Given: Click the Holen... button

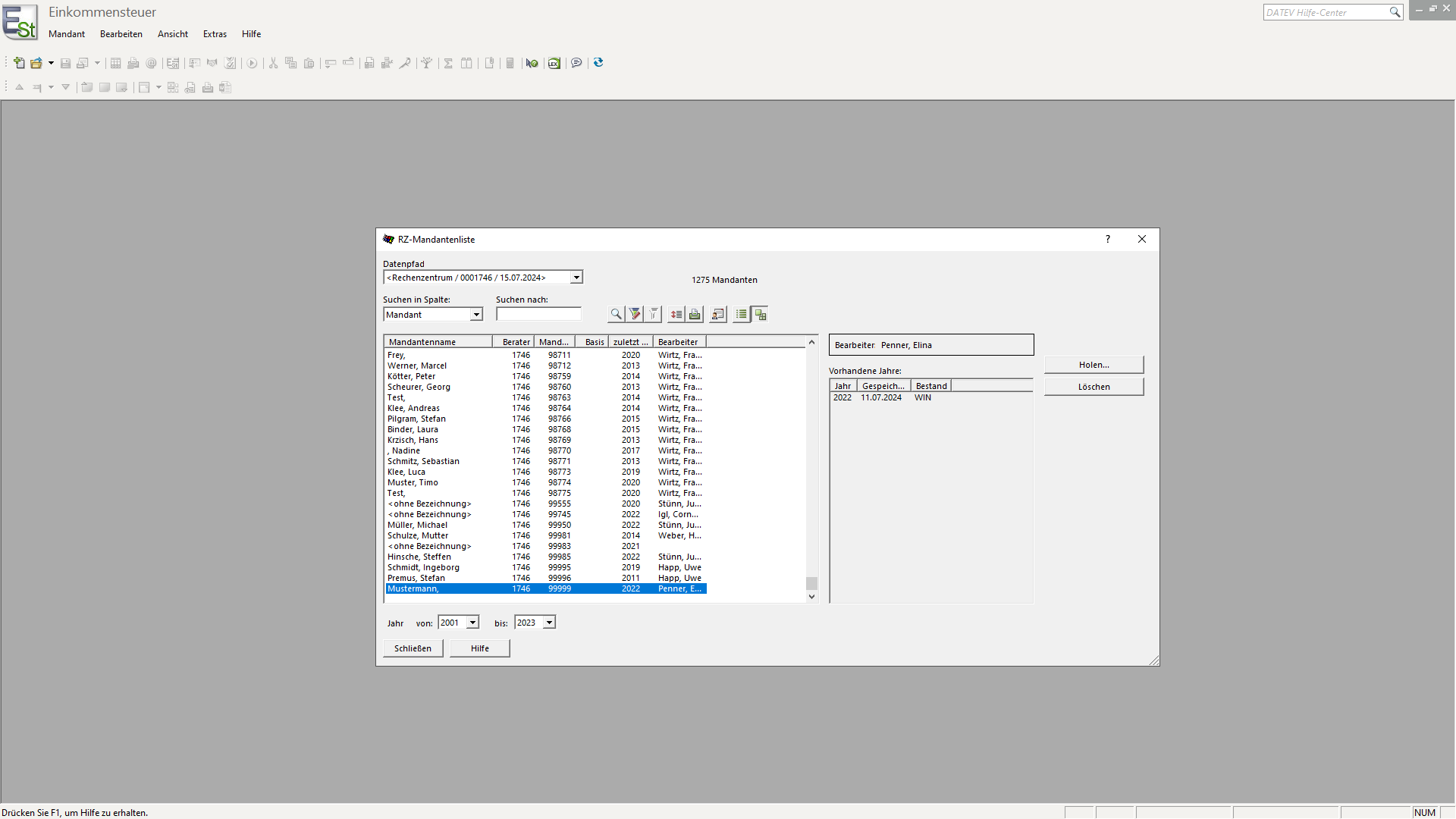Looking at the screenshot, I should (x=1094, y=365).
